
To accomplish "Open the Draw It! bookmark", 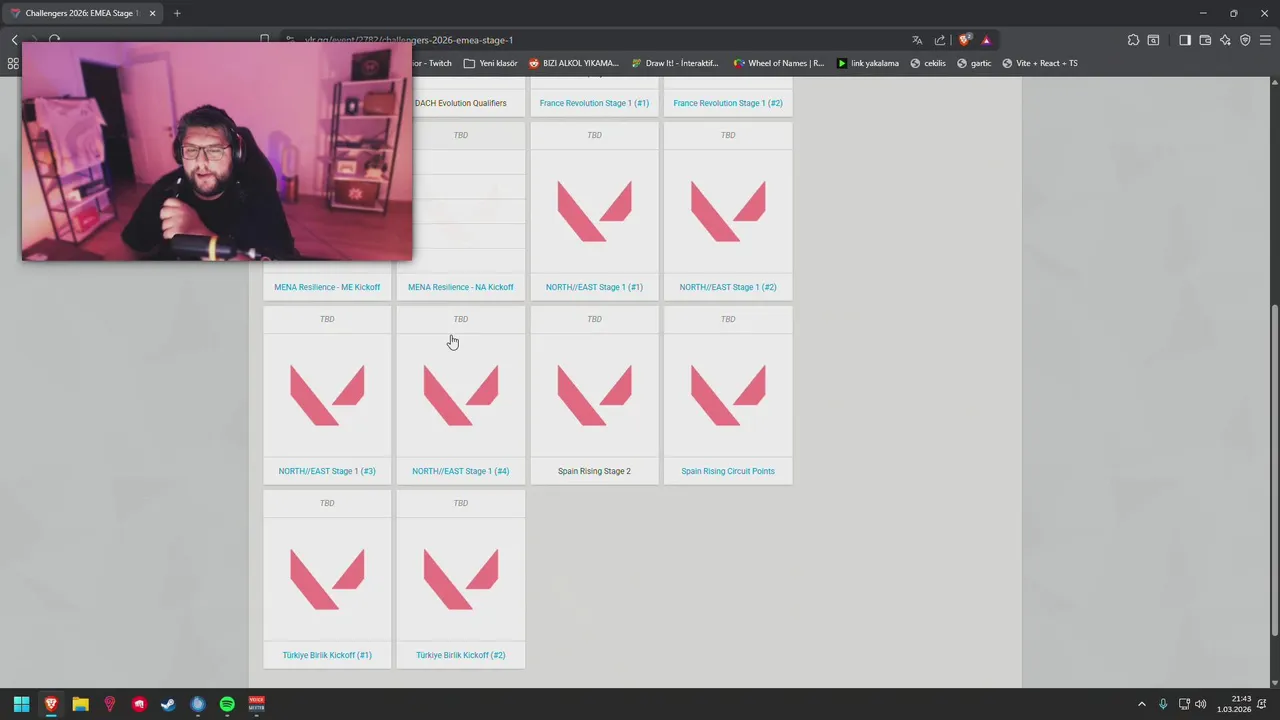I will (x=675, y=63).
